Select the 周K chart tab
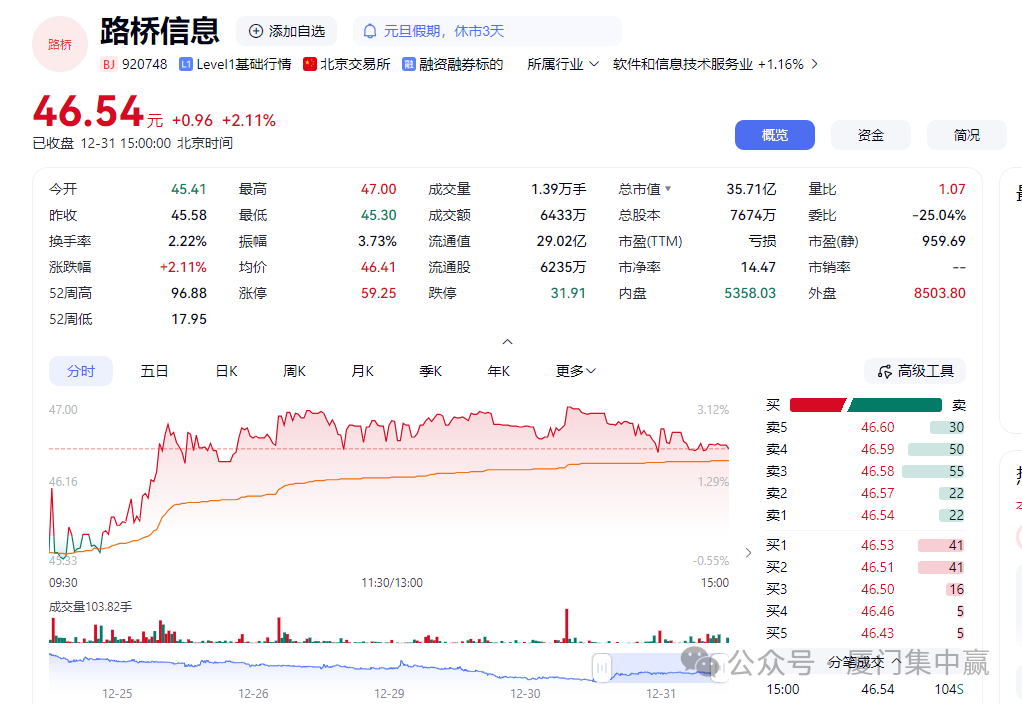 pos(294,371)
